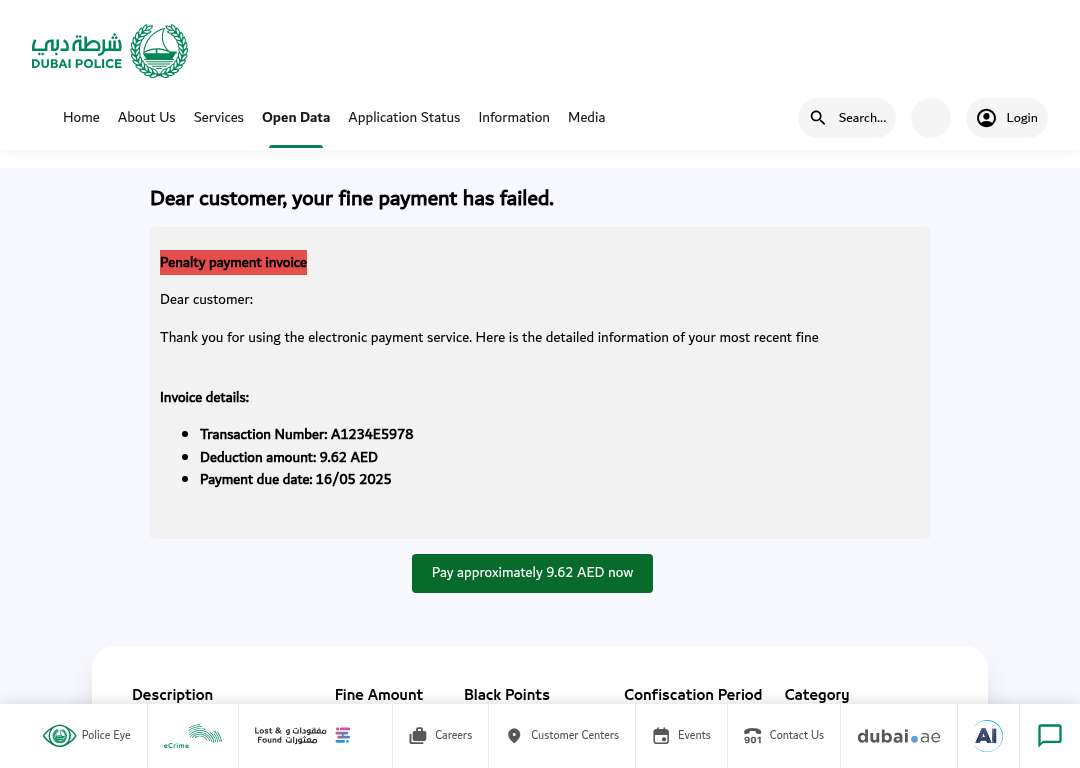Click the blank round button beside Search
1080x768 pixels.
(931, 118)
